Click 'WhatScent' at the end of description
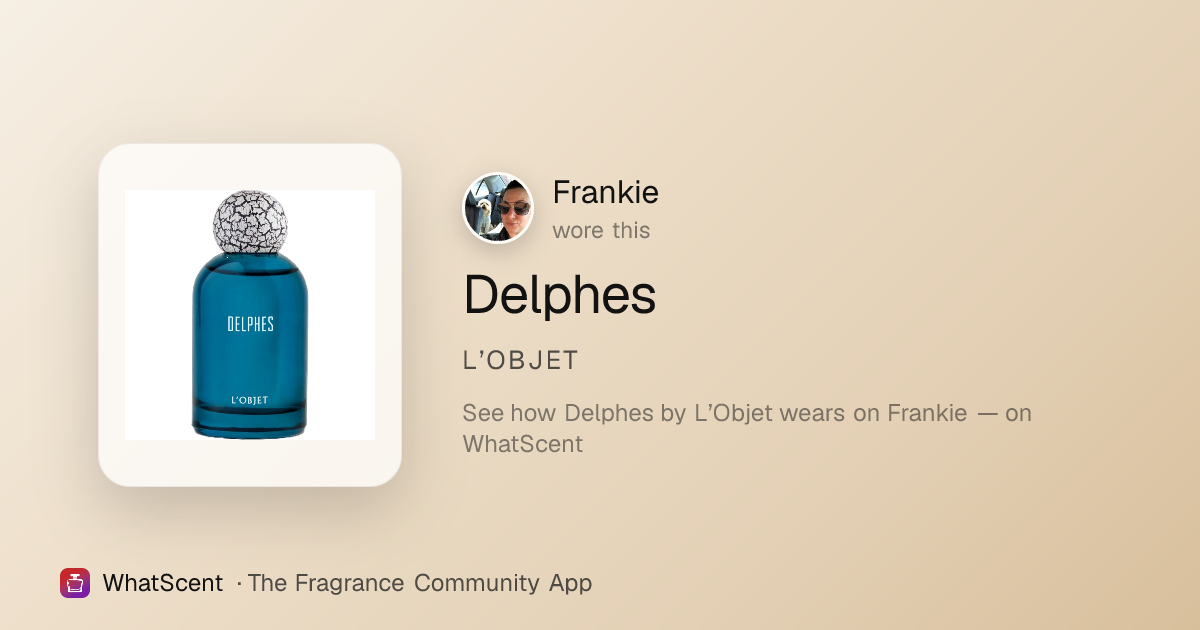Viewport: 1200px width, 630px height. coord(523,444)
